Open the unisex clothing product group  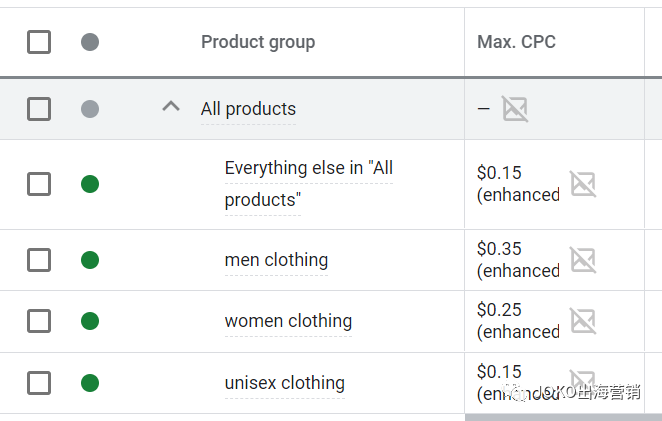[x=284, y=382]
